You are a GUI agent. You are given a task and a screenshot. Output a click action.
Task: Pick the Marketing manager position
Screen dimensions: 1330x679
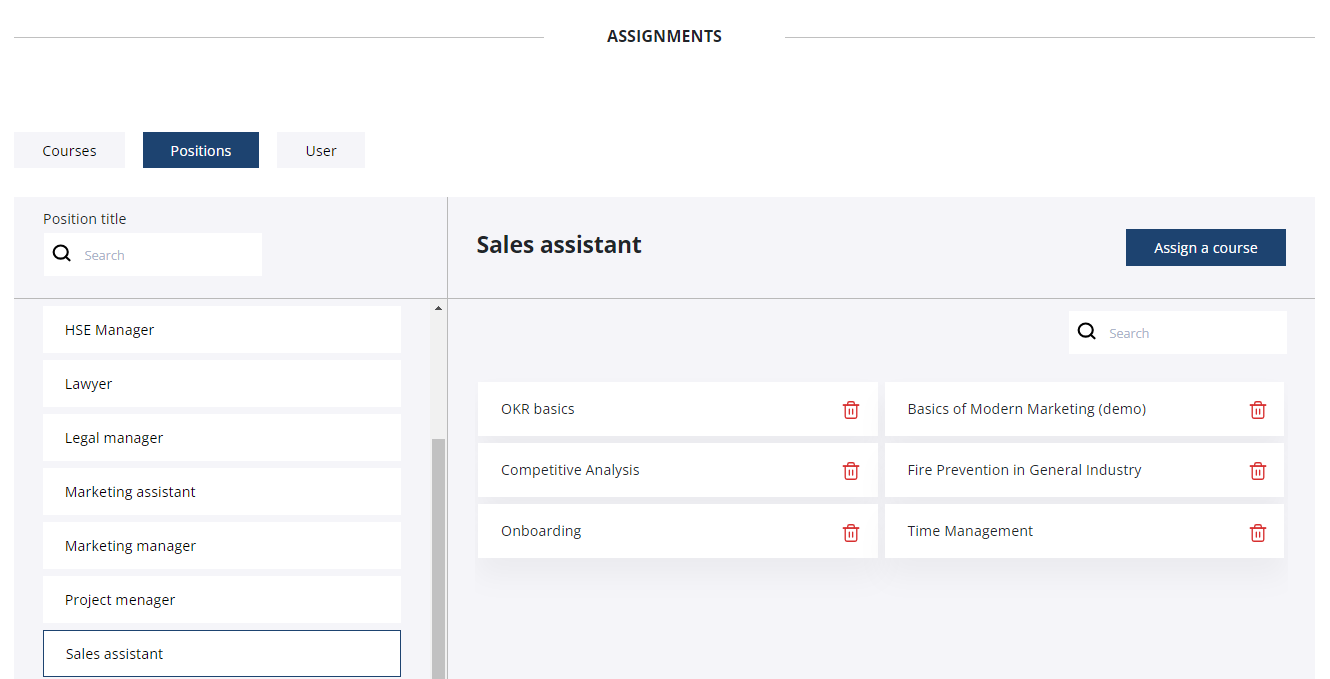tap(221, 546)
